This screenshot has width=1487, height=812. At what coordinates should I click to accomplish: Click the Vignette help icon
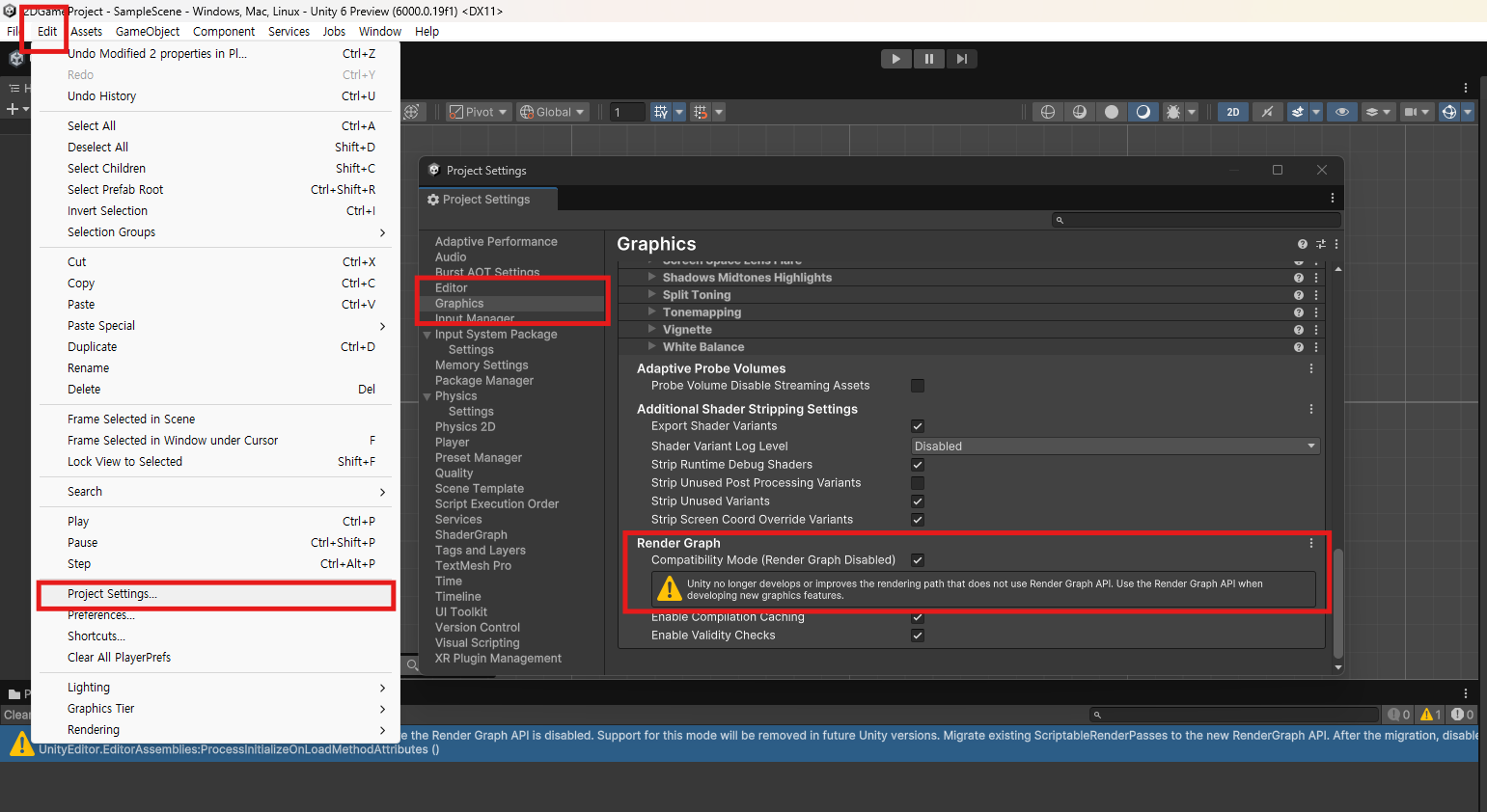point(1299,330)
